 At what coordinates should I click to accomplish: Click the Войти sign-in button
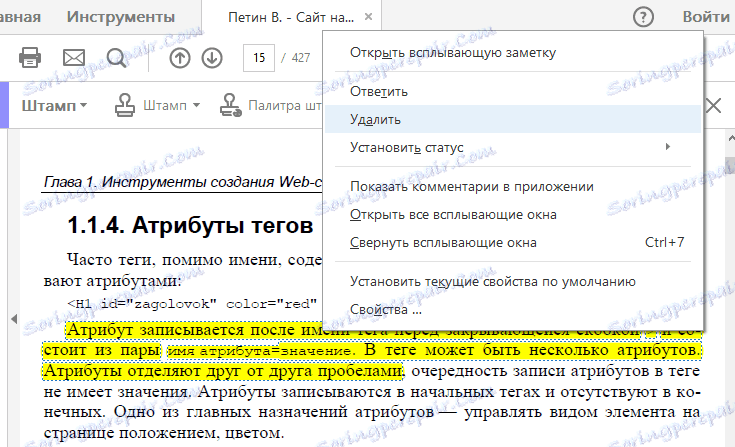pos(706,17)
